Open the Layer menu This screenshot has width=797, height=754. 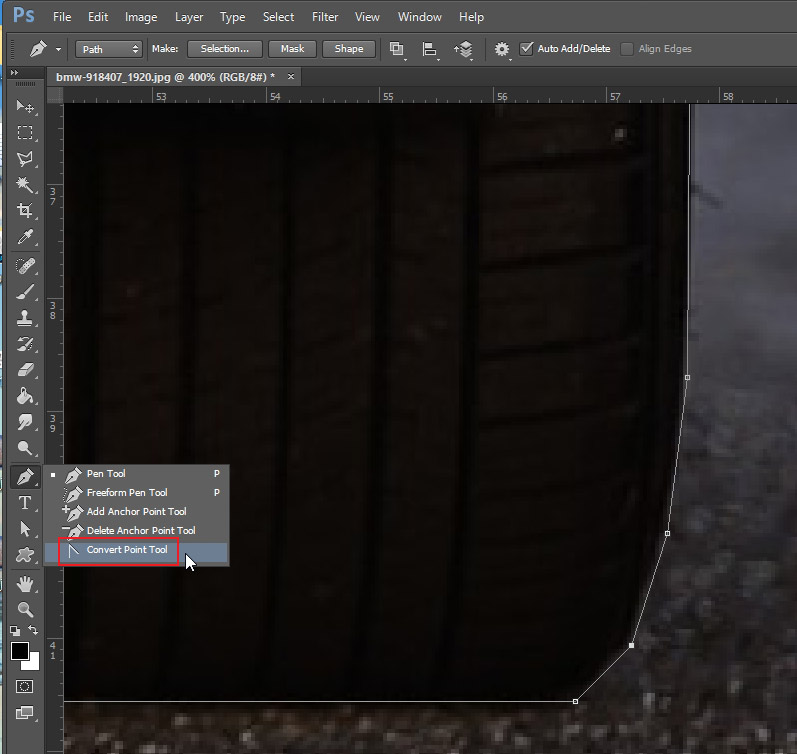(x=189, y=17)
